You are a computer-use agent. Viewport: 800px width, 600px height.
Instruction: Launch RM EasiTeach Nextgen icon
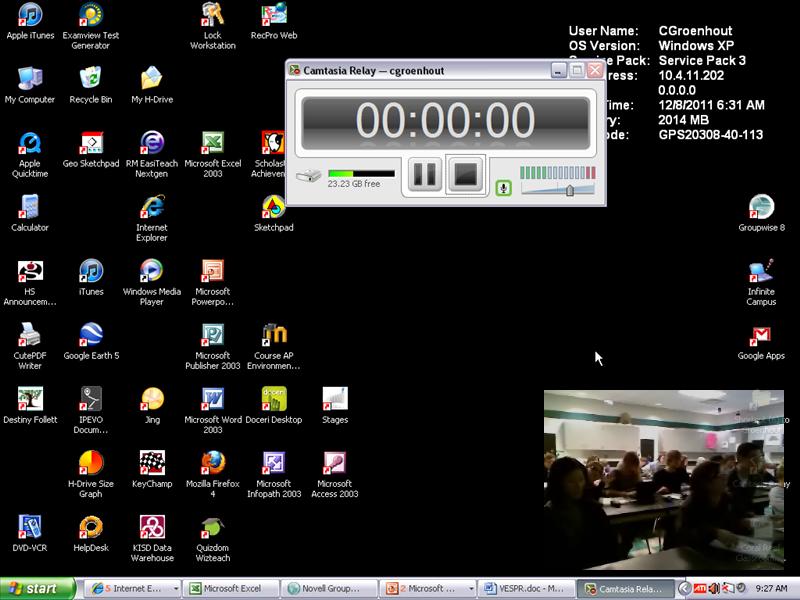tap(152, 155)
